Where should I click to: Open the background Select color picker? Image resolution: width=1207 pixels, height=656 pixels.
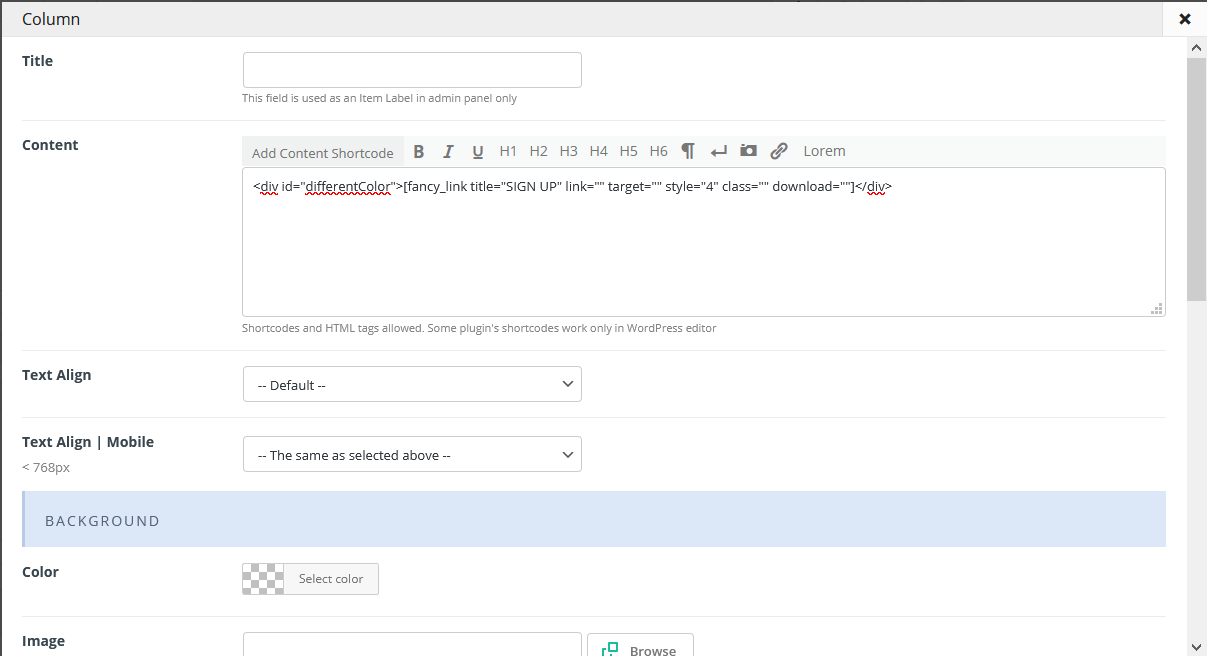coord(330,579)
